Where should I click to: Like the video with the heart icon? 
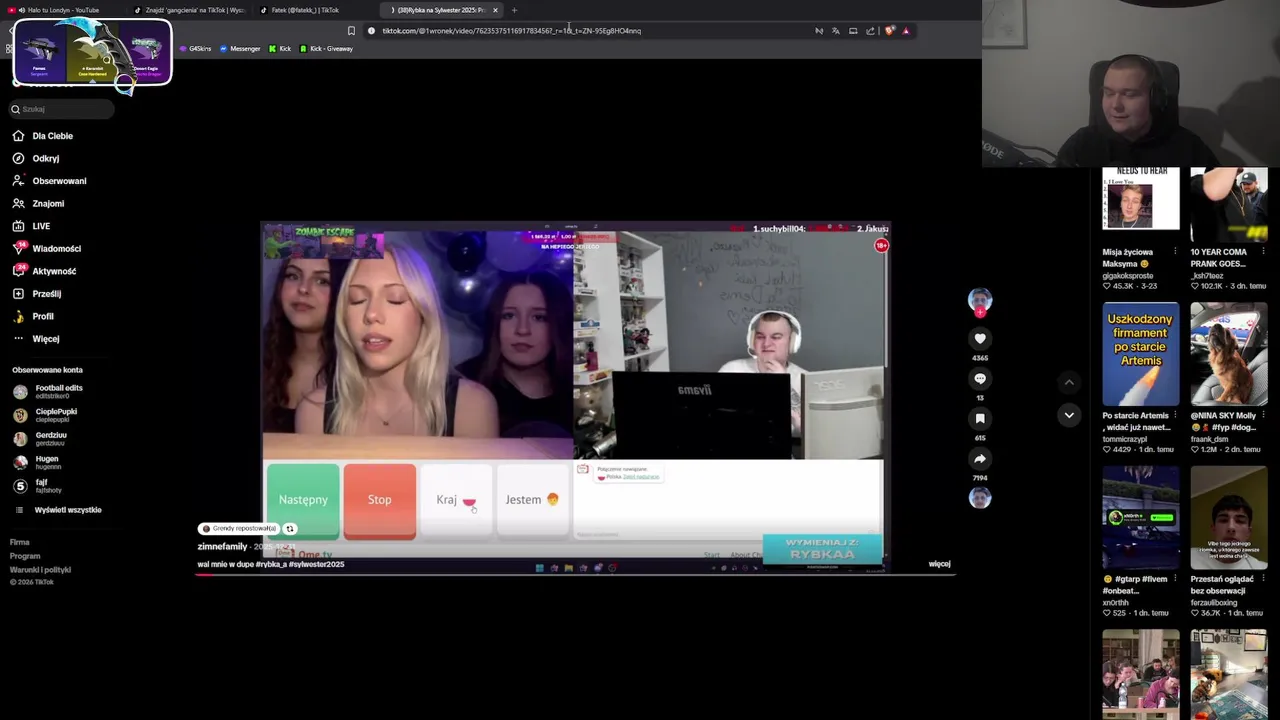click(x=980, y=338)
